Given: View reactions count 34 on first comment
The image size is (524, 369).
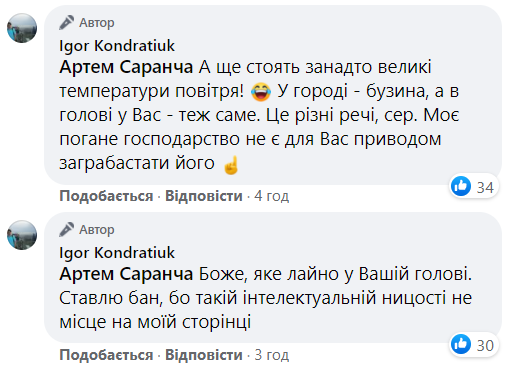Looking at the screenshot, I should click(485, 188).
